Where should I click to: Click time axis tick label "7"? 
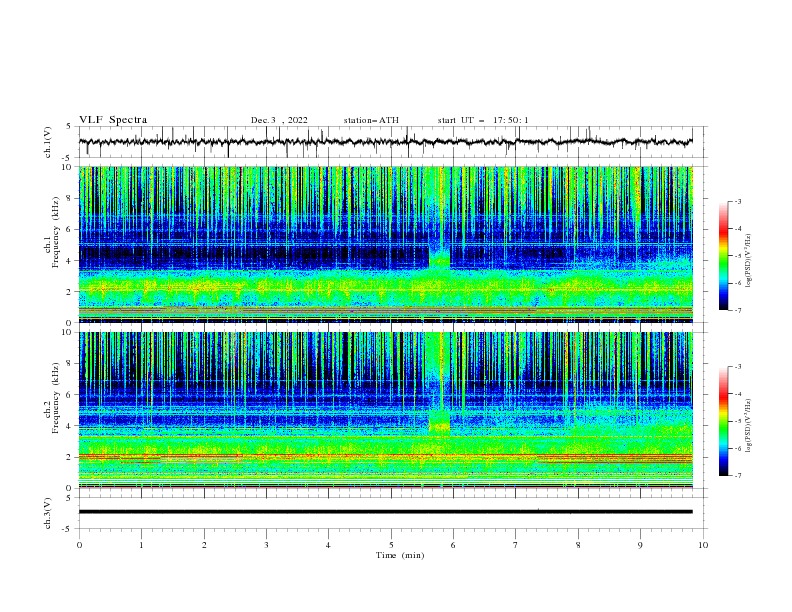(x=515, y=545)
